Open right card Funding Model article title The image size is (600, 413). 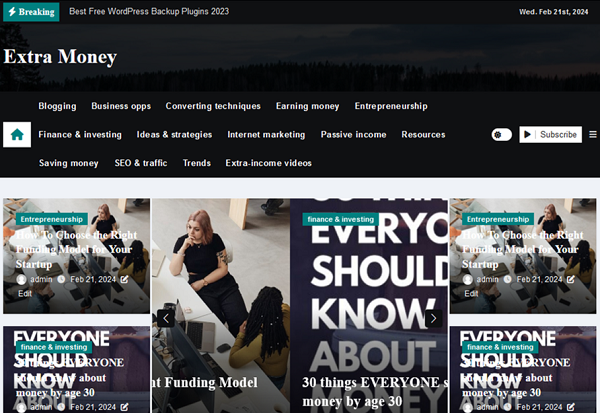click(x=522, y=250)
